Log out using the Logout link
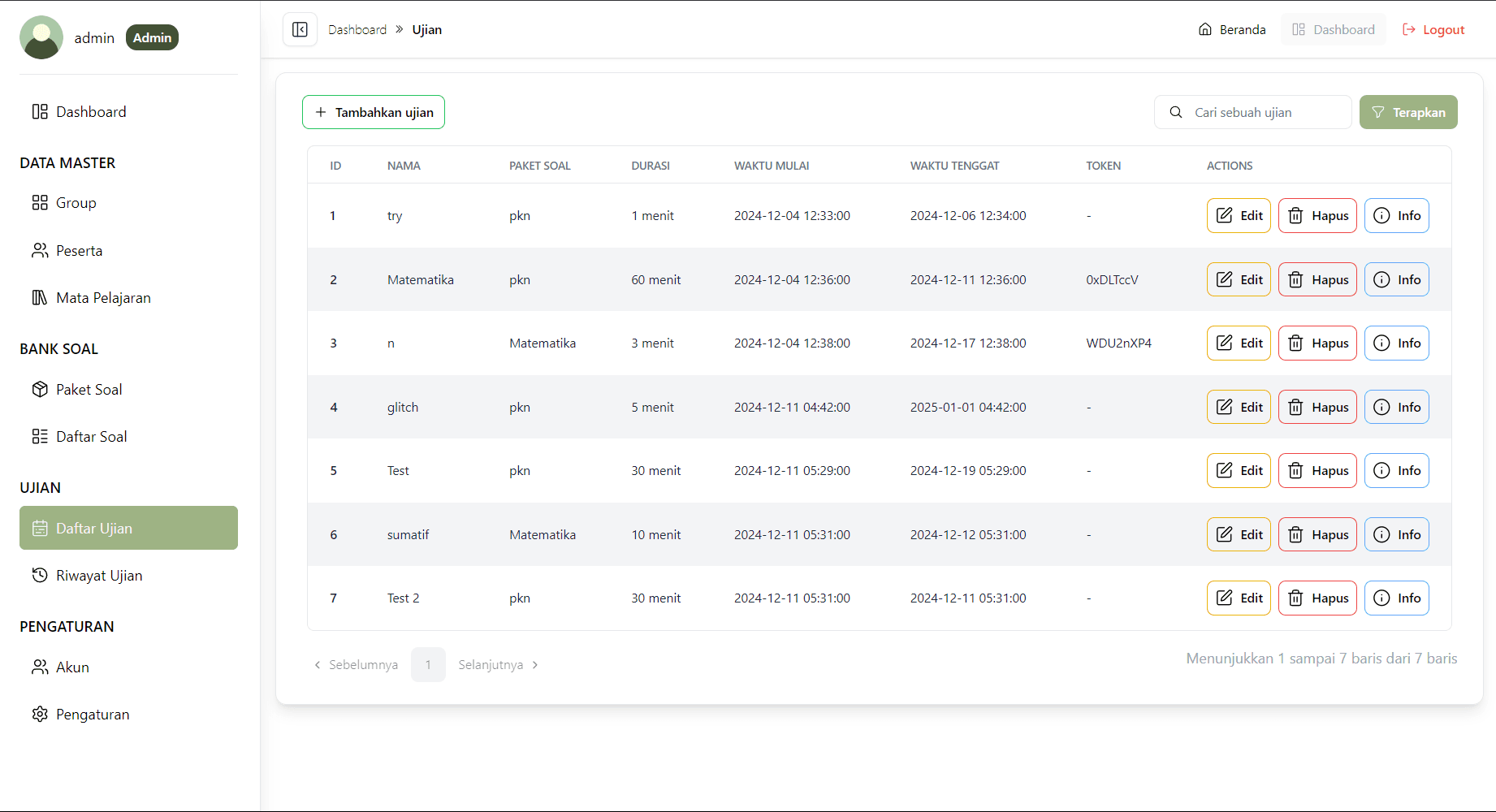Screen dimensions: 1496x812 [1433, 30]
